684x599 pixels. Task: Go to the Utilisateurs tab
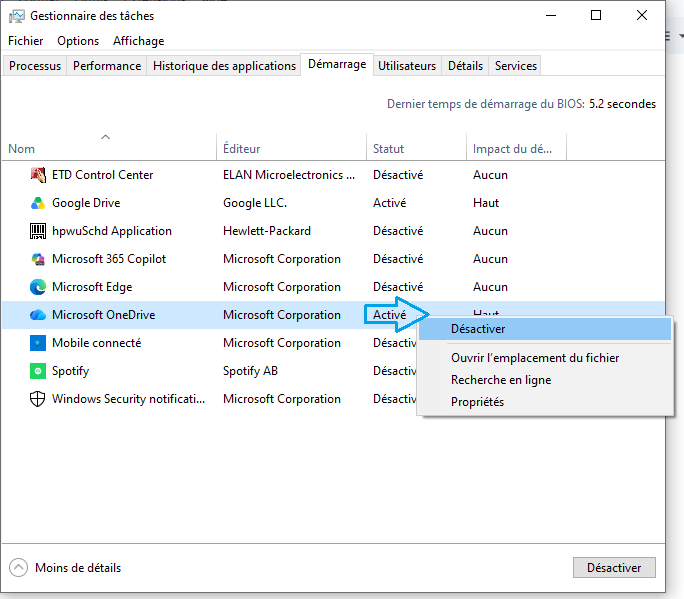tap(407, 65)
